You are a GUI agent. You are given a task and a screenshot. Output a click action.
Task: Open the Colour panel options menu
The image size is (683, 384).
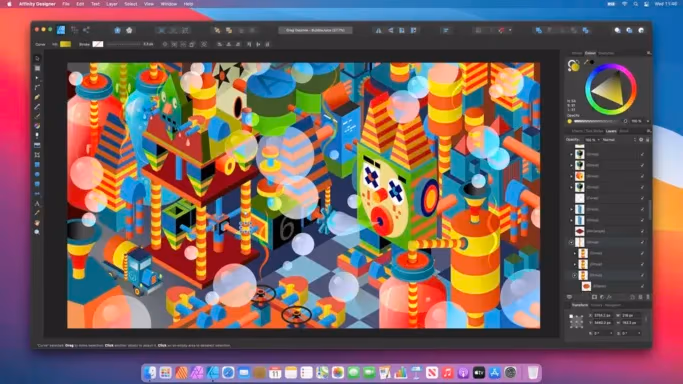pos(648,53)
